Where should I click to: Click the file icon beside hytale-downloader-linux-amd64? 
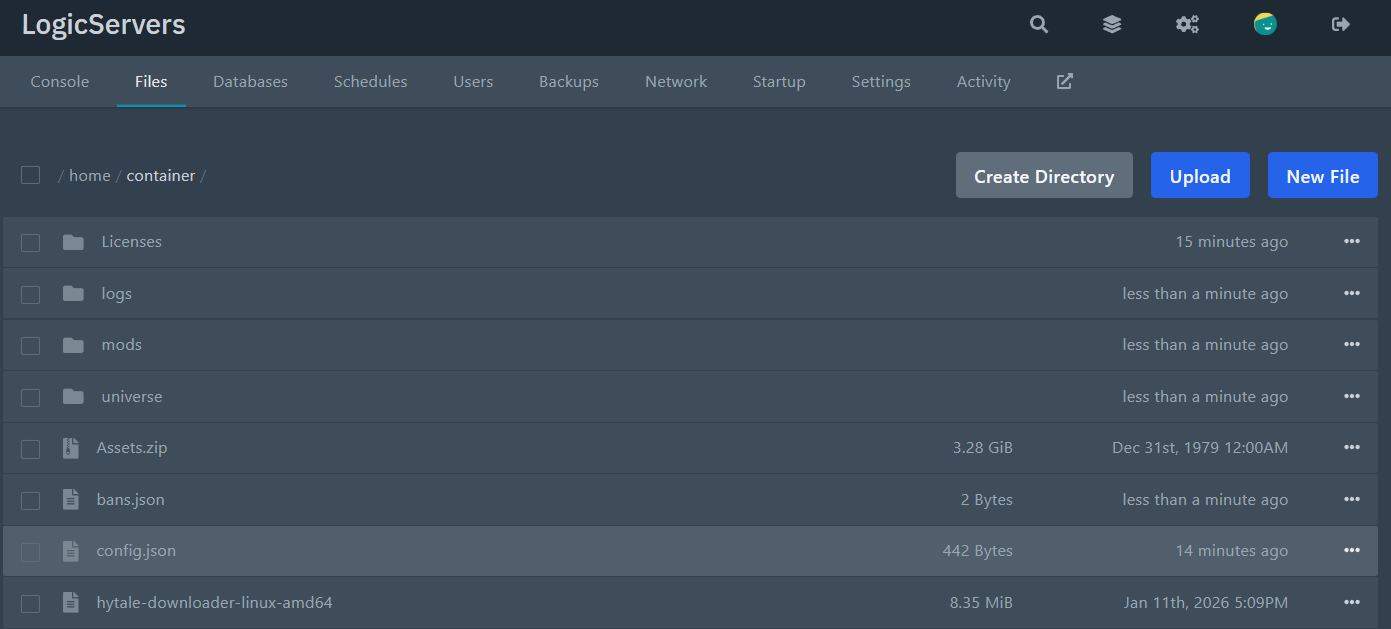70,602
